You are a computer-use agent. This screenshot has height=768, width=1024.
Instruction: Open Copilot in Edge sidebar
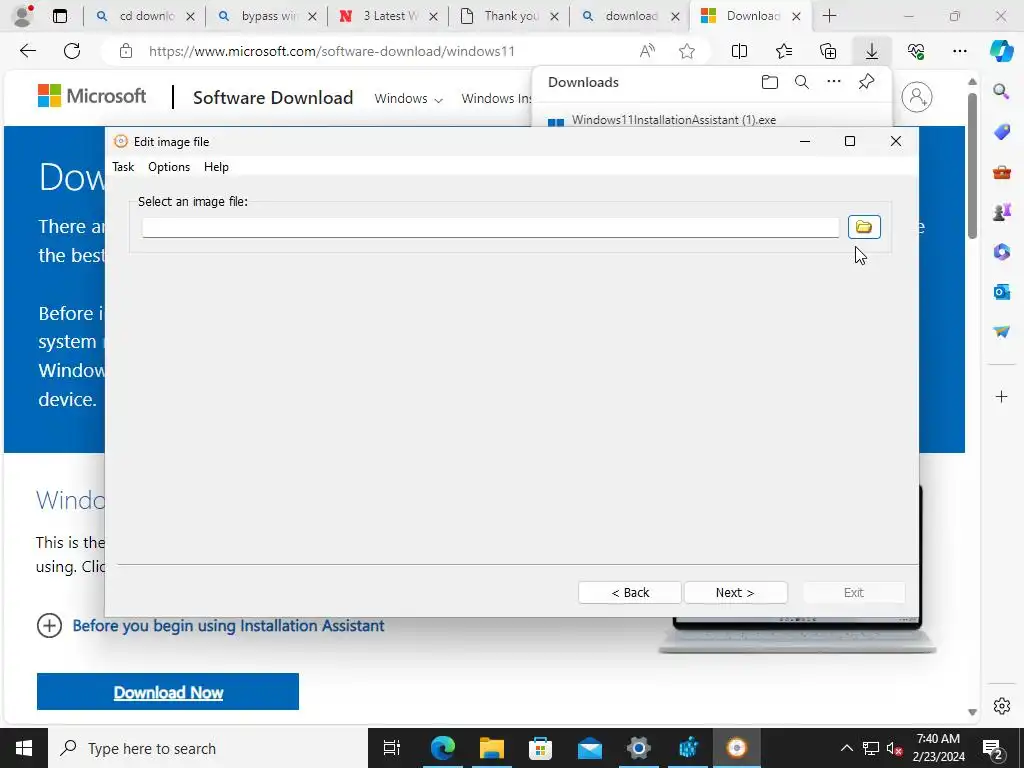(1001, 51)
